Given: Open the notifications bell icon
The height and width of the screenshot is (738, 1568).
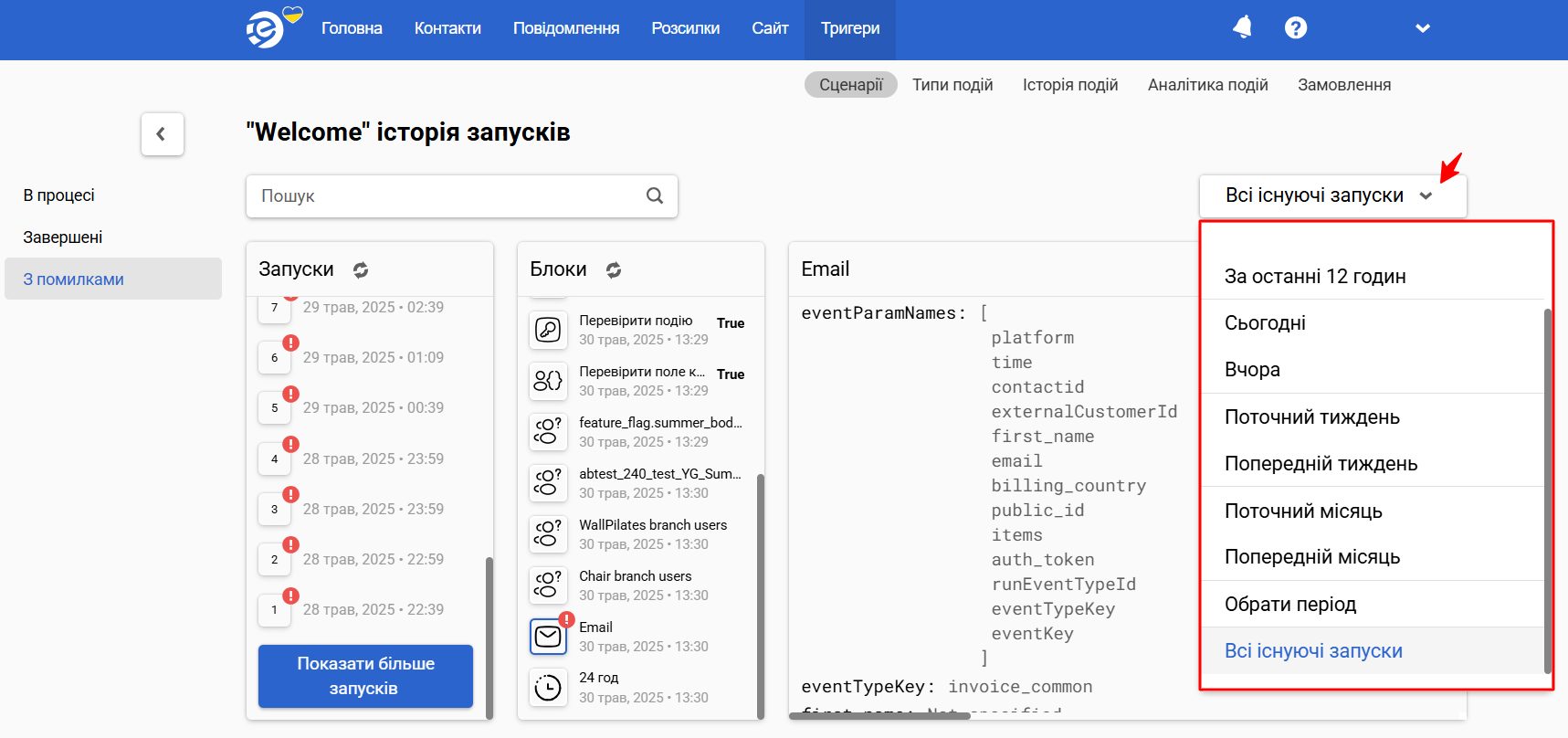Looking at the screenshot, I should pos(1242,28).
